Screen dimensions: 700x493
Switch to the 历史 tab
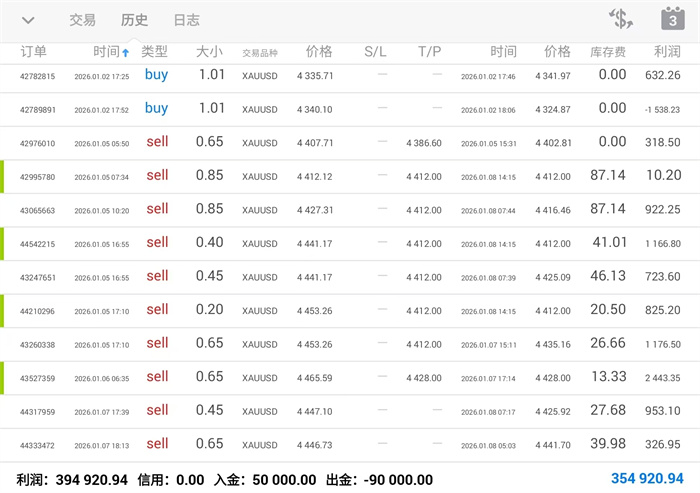coord(134,20)
